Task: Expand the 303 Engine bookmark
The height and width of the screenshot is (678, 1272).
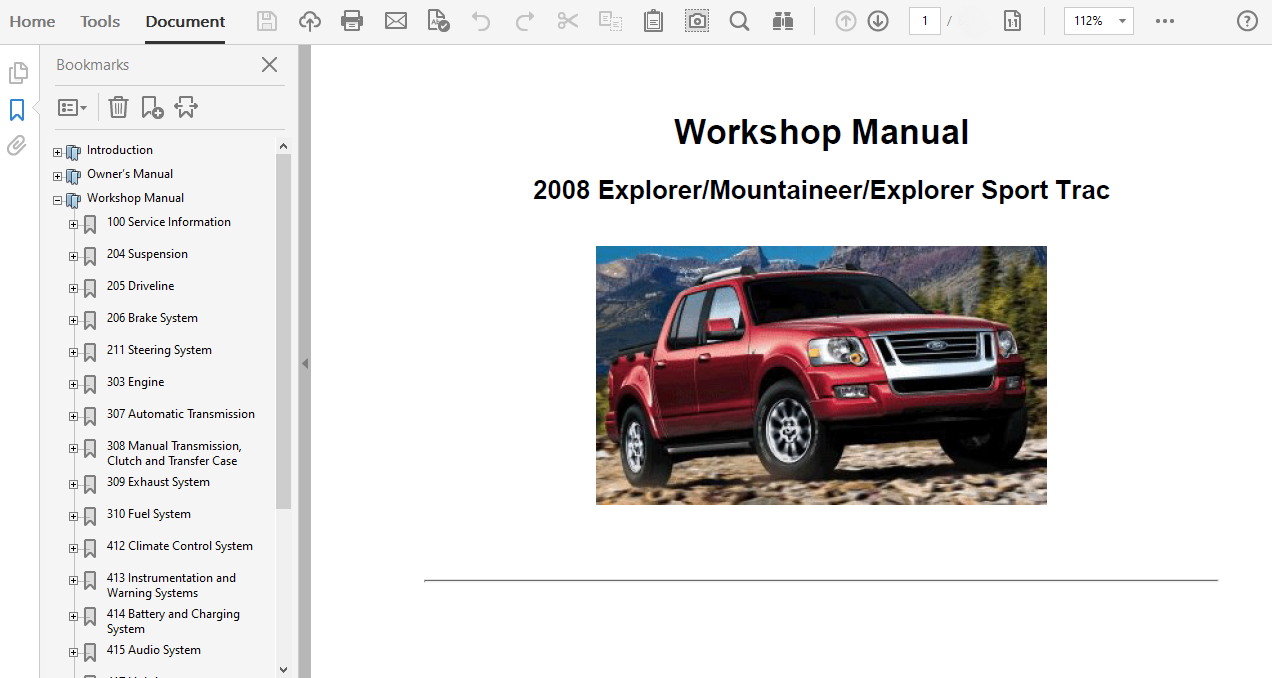Action: (73, 384)
